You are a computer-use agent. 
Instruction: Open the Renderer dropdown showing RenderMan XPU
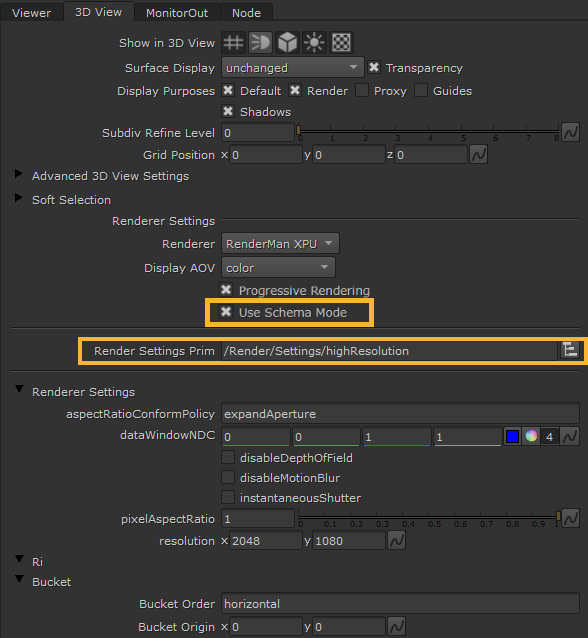click(x=280, y=244)
